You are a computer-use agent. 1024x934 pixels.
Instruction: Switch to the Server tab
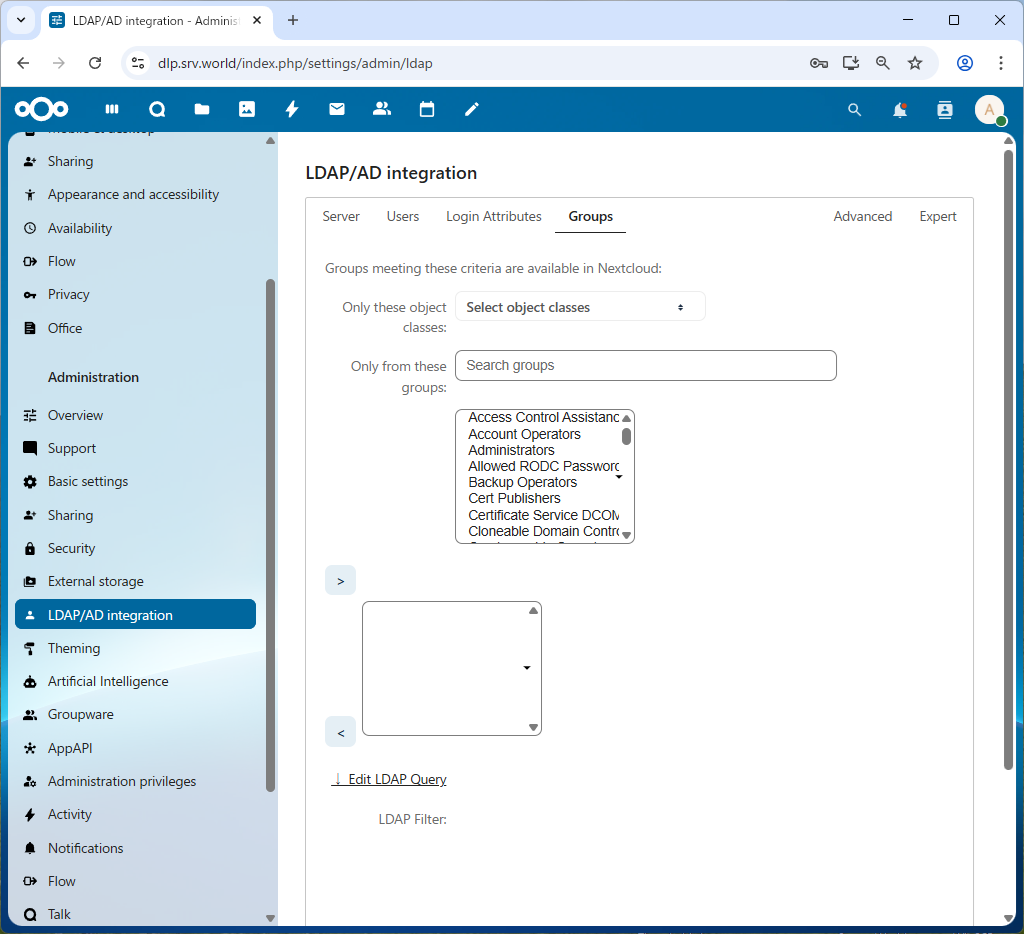tap(341, 216)
